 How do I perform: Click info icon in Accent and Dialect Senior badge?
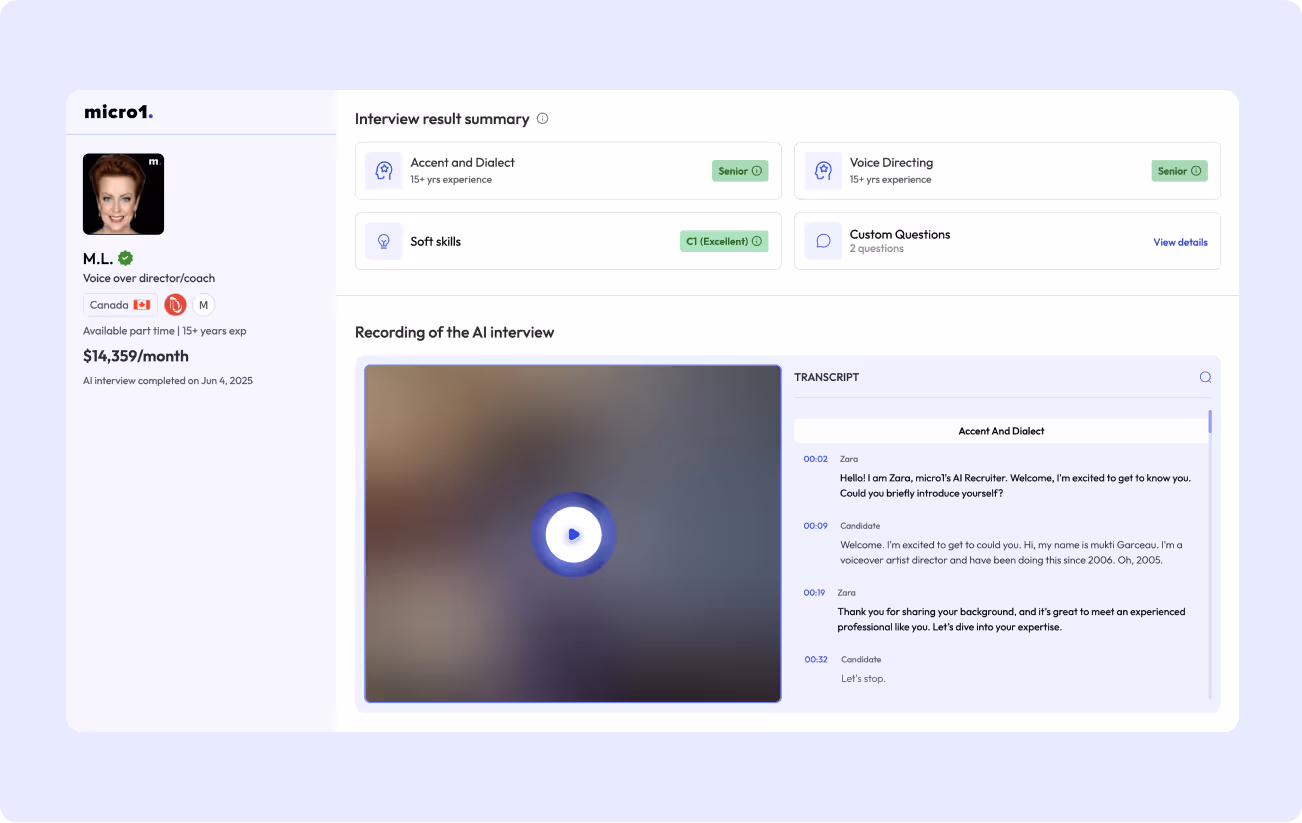[x=757, y=171]
